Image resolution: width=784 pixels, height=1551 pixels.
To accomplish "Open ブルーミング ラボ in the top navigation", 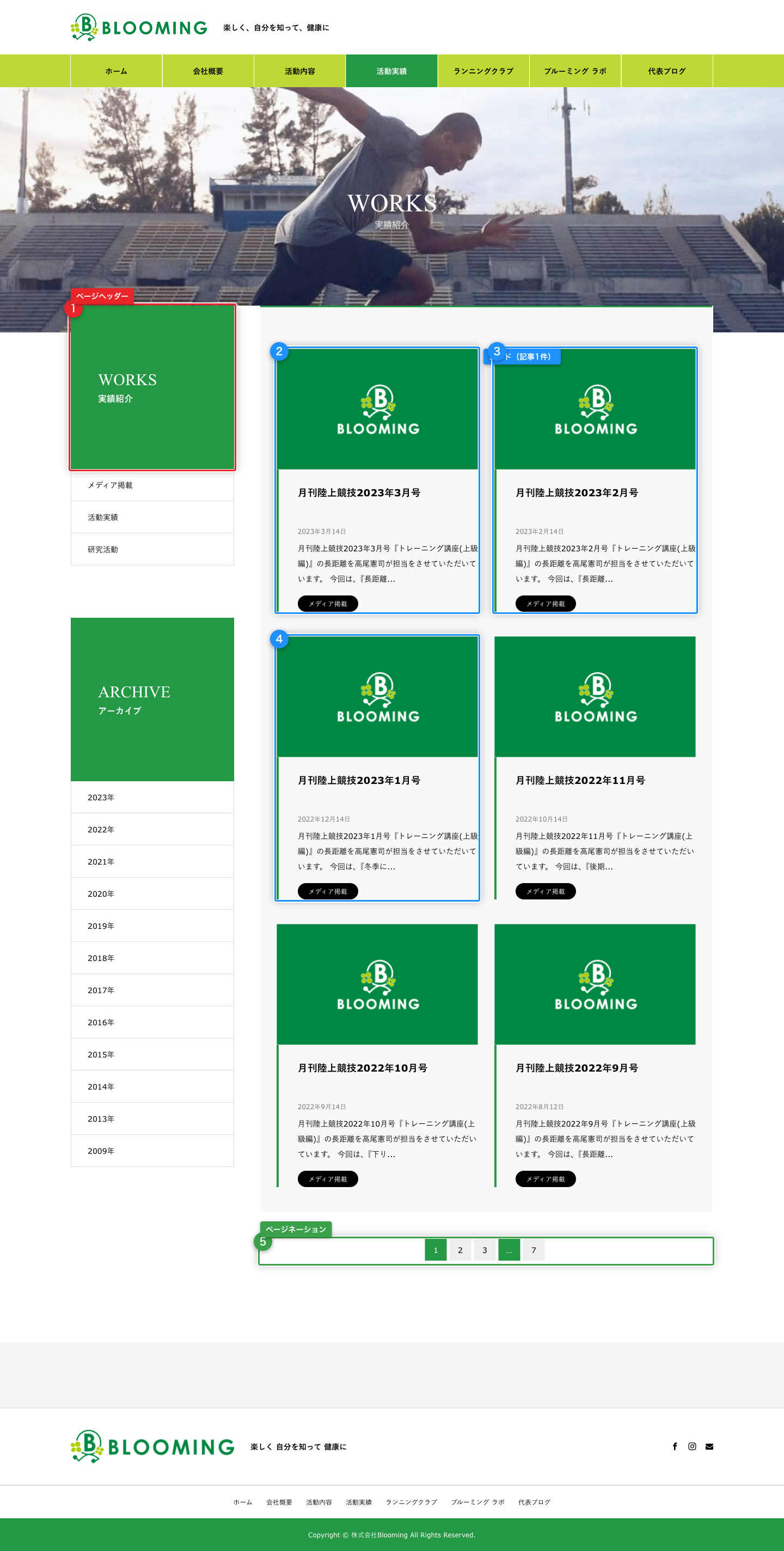I will [575, 71].
